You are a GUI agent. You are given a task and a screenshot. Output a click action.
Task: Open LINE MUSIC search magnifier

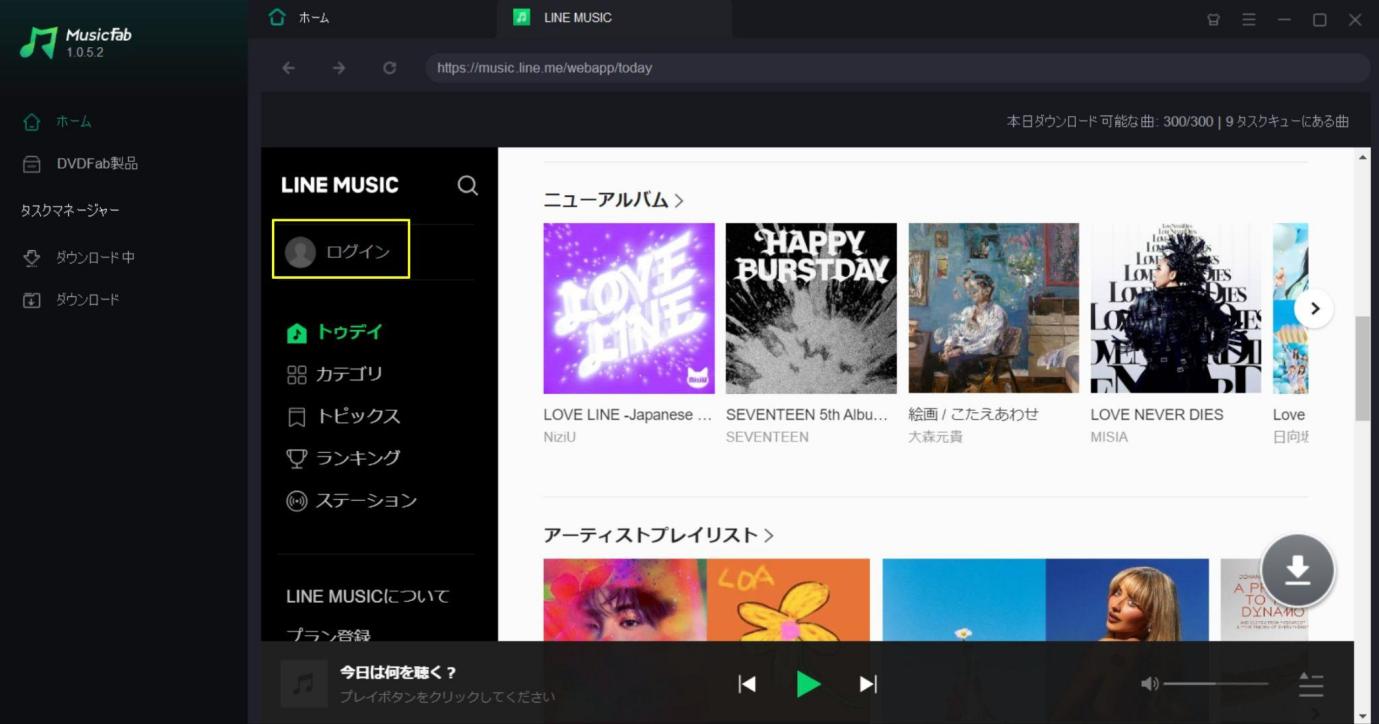tap(467, 185)
